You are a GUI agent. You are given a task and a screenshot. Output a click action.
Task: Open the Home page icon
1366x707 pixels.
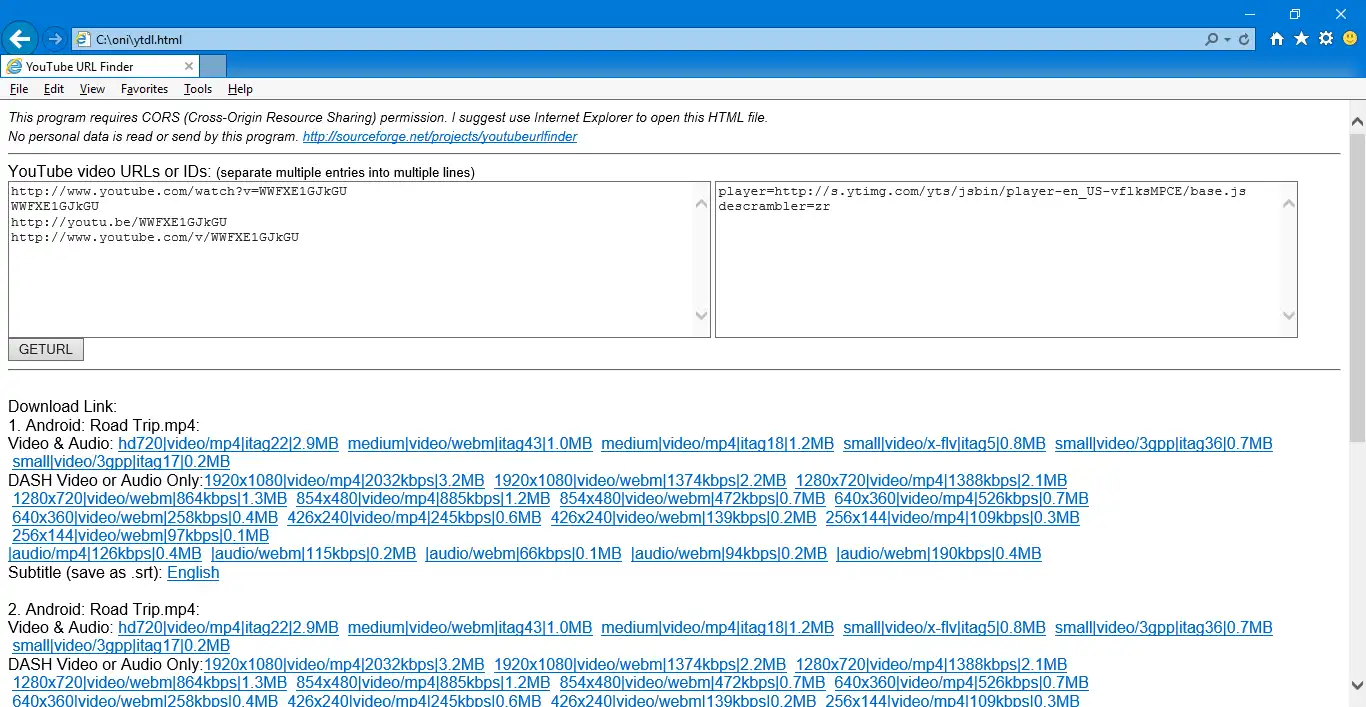(1277, 39)
